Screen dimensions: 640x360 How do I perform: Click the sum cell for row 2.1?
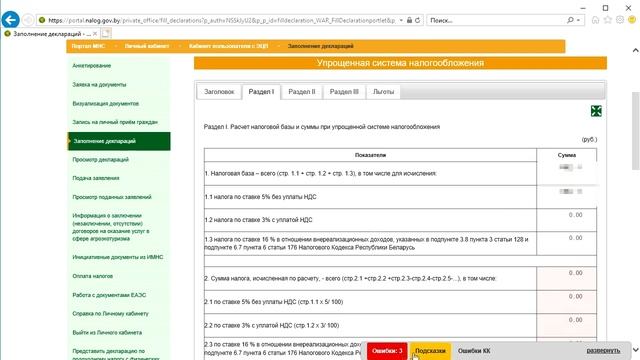point(567,302)
